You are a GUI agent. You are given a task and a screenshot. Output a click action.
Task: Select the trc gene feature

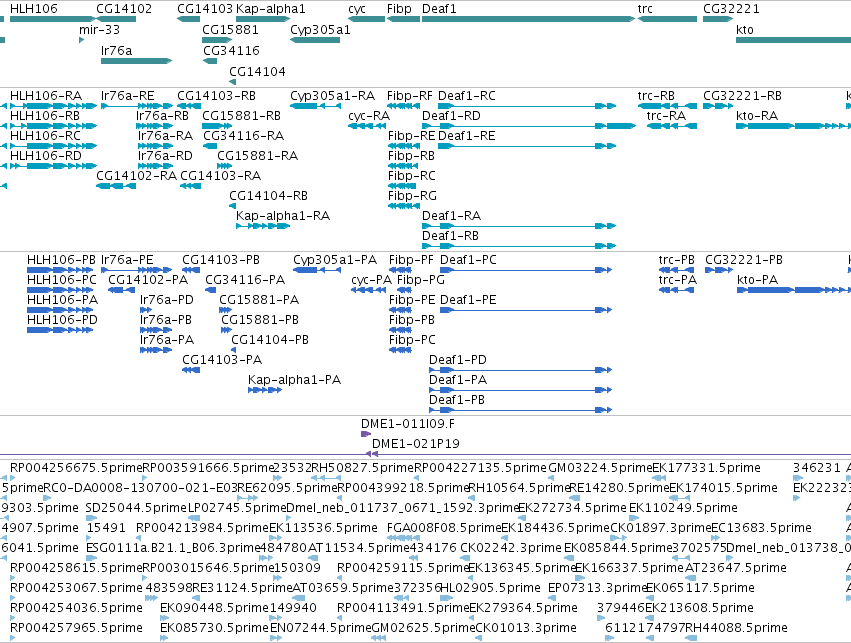[667, 19]
